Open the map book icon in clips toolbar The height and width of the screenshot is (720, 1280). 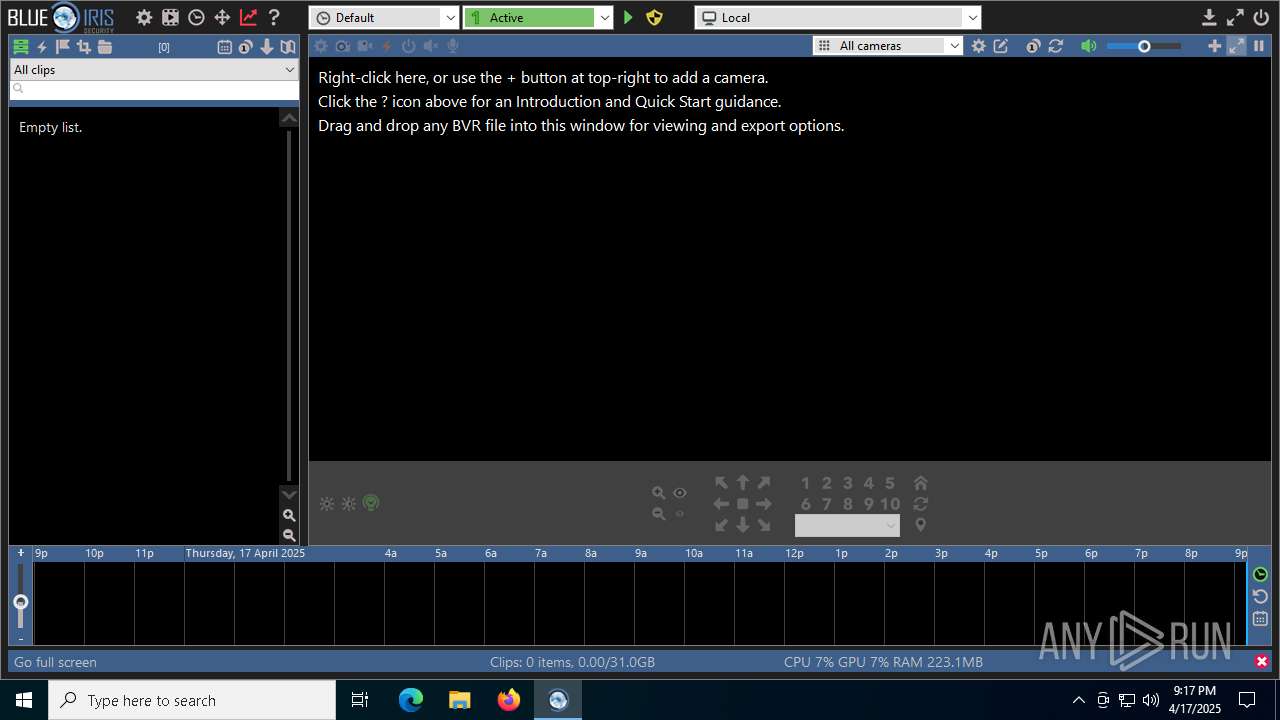288,47
